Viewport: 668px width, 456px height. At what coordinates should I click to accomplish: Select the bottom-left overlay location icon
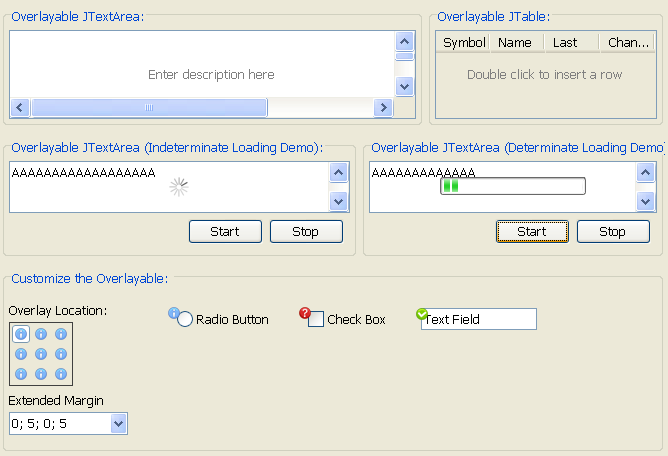21,374
